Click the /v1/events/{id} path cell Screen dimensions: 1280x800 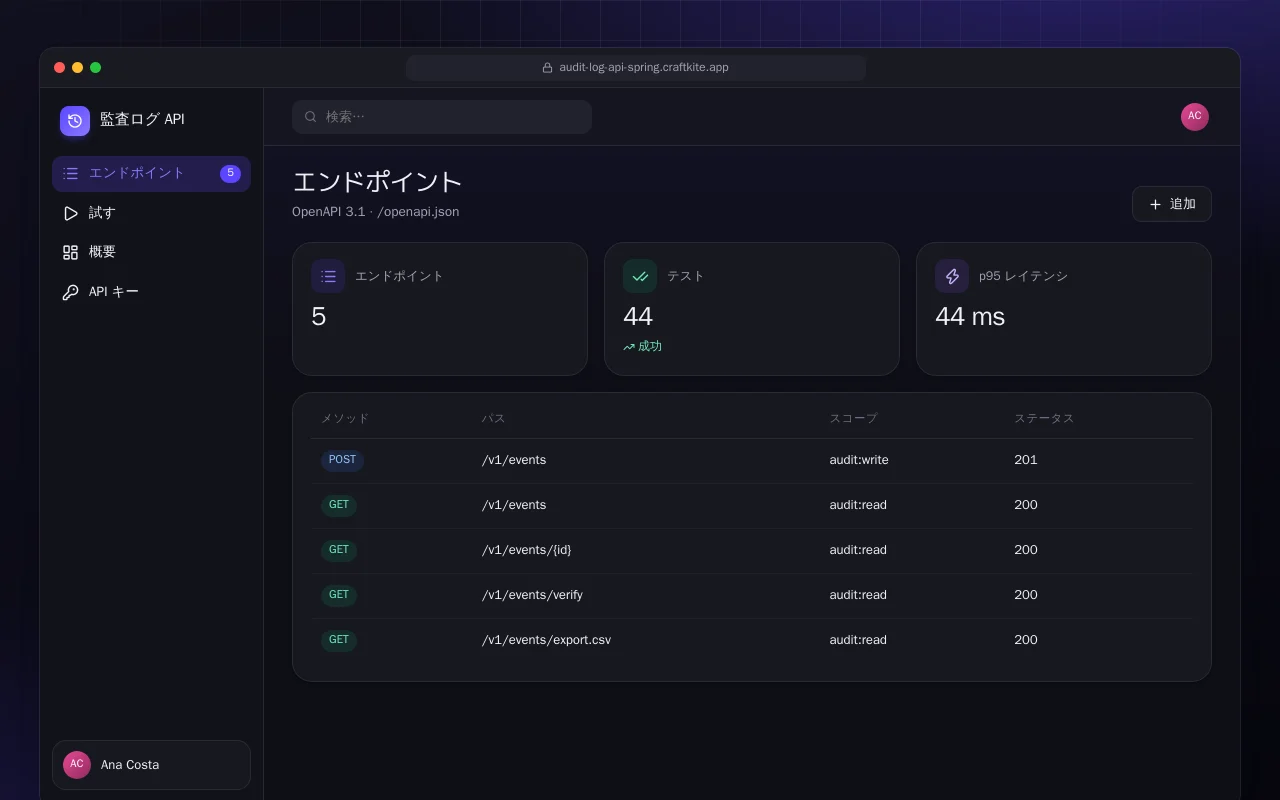point(527,550)
